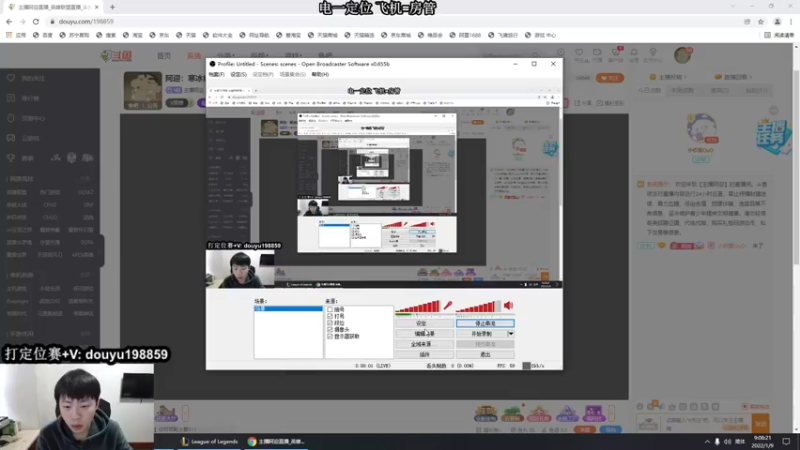Follow the streamer with the orange 关注 button
Screen dimensions: 800x450
point(610,78)
